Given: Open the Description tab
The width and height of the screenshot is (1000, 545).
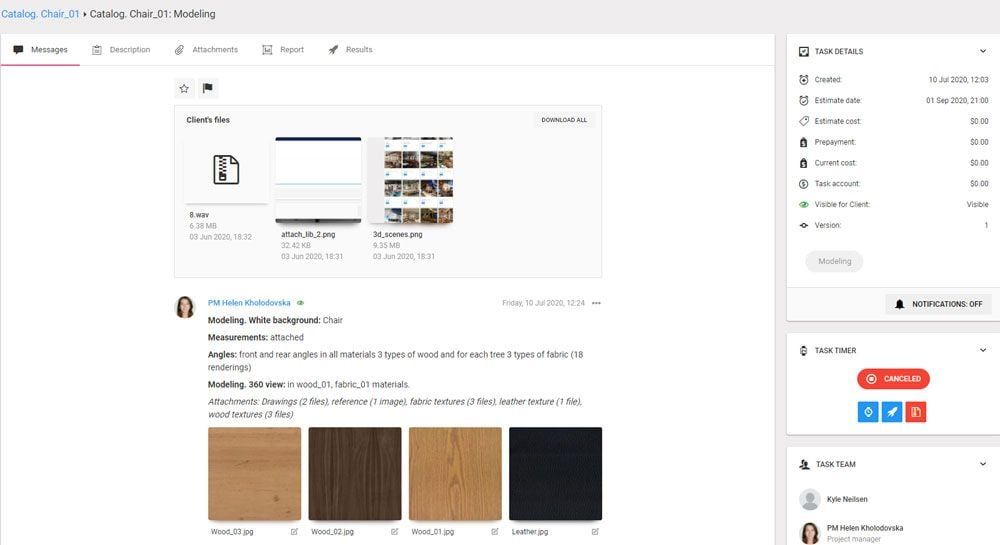Looking at the screenshot, I should [x=121, y=50].
